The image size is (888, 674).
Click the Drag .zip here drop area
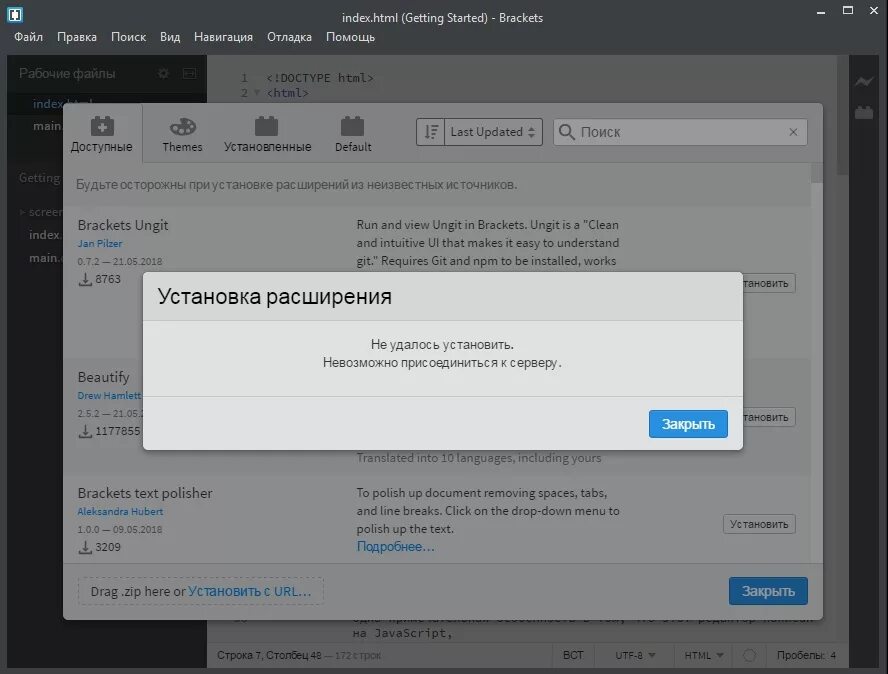click(x=201, y=591)
